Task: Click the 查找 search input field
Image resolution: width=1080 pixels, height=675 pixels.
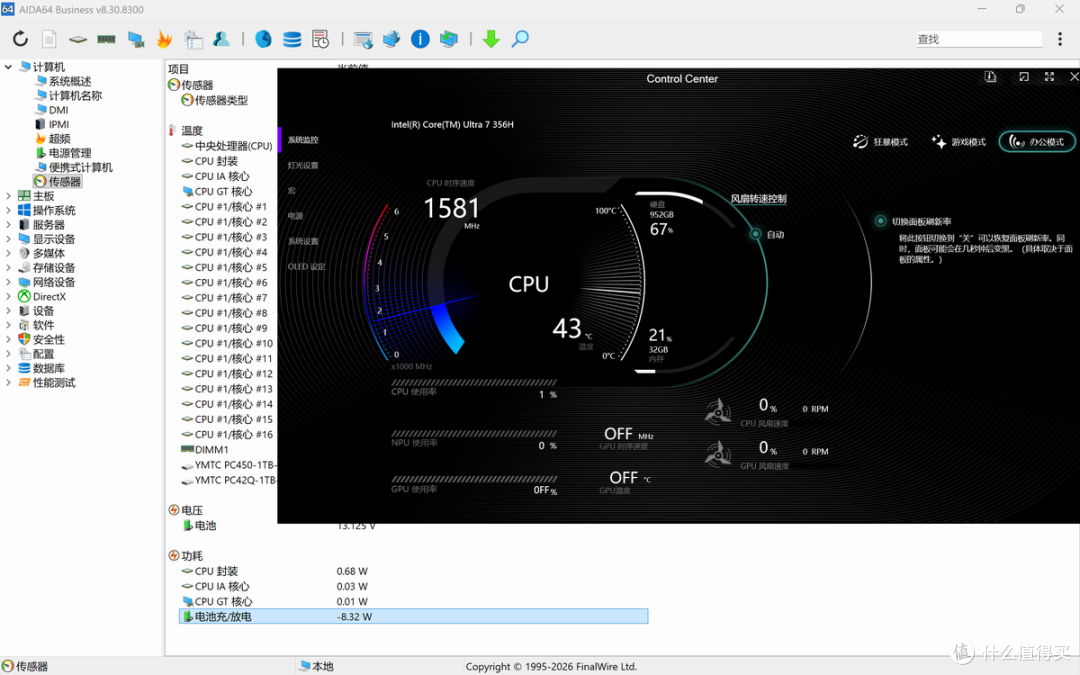Action: click(x=979, y=39)
